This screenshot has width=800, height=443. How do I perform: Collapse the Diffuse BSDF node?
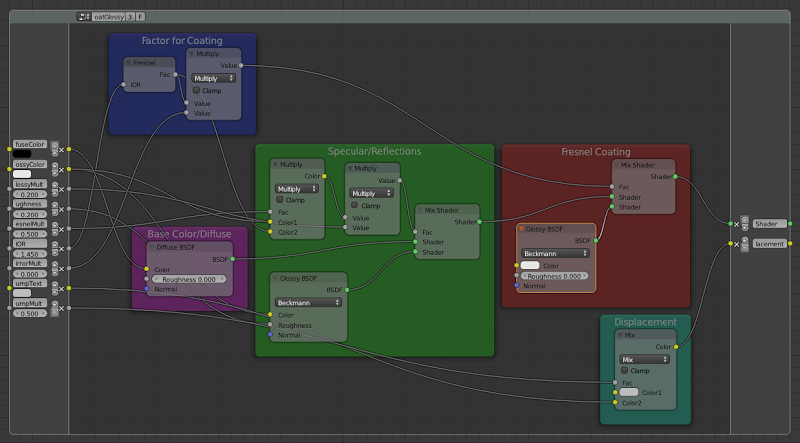(152, 247)
